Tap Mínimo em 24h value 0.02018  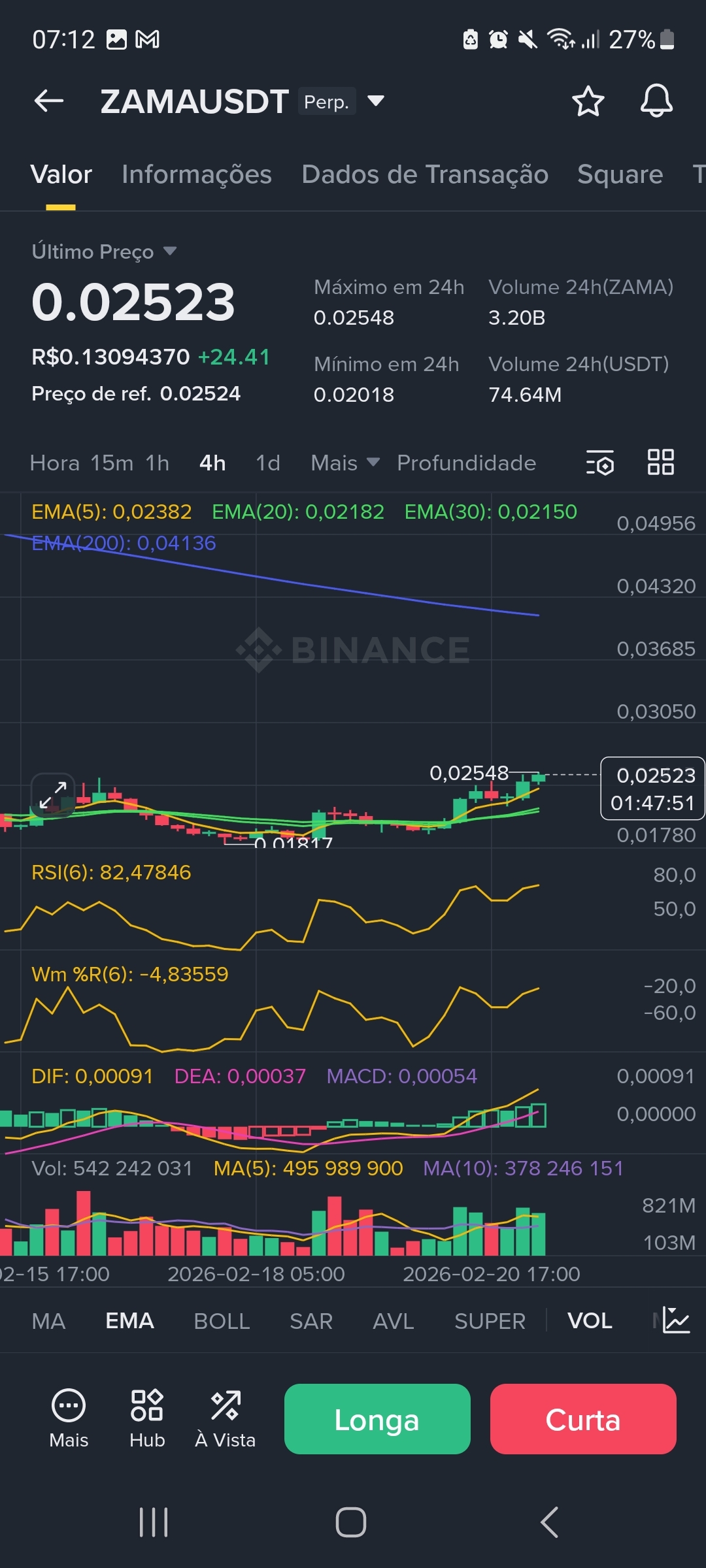pos(354,395)
